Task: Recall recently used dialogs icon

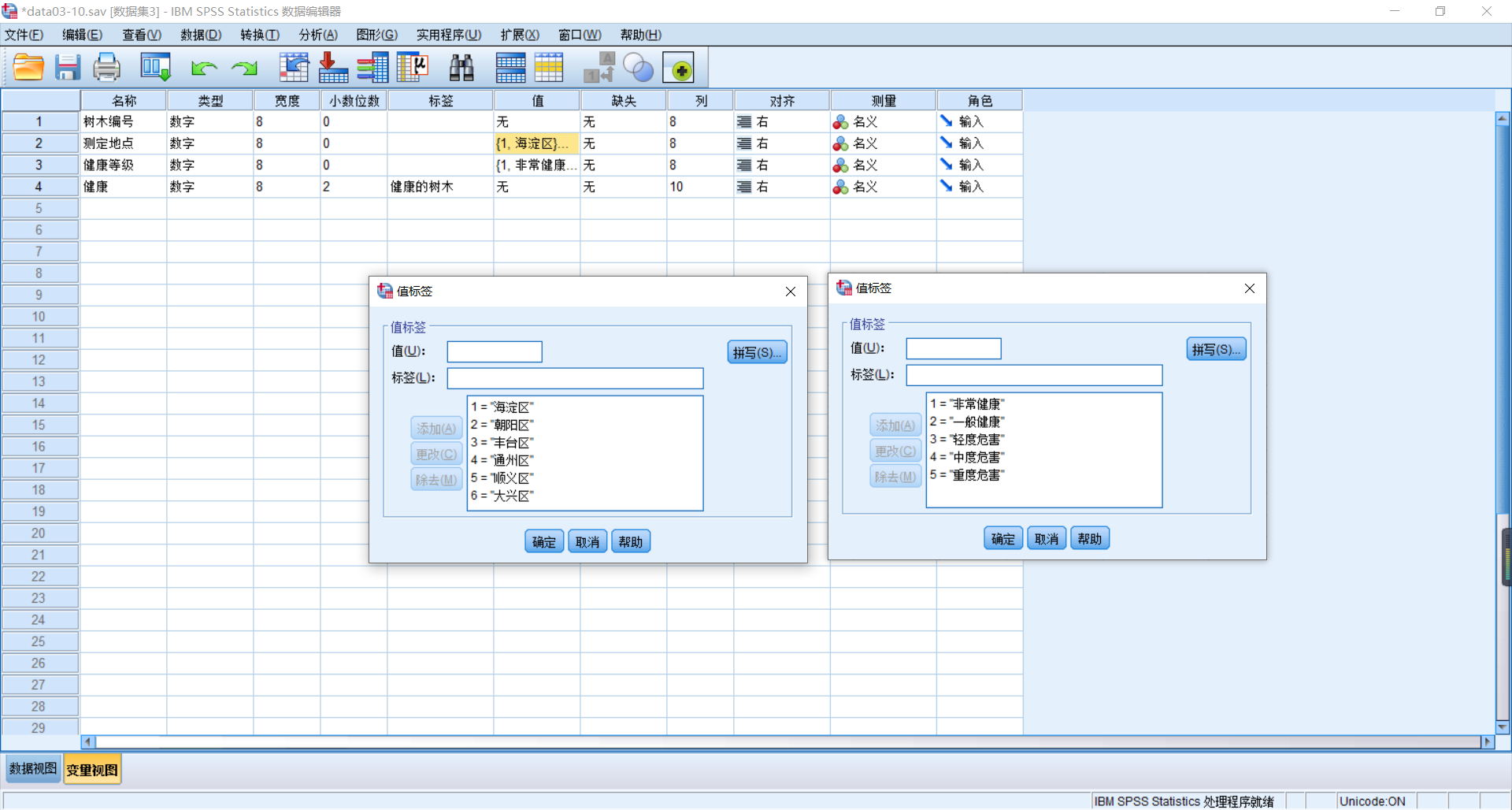Action: click(x=155, y=68)
